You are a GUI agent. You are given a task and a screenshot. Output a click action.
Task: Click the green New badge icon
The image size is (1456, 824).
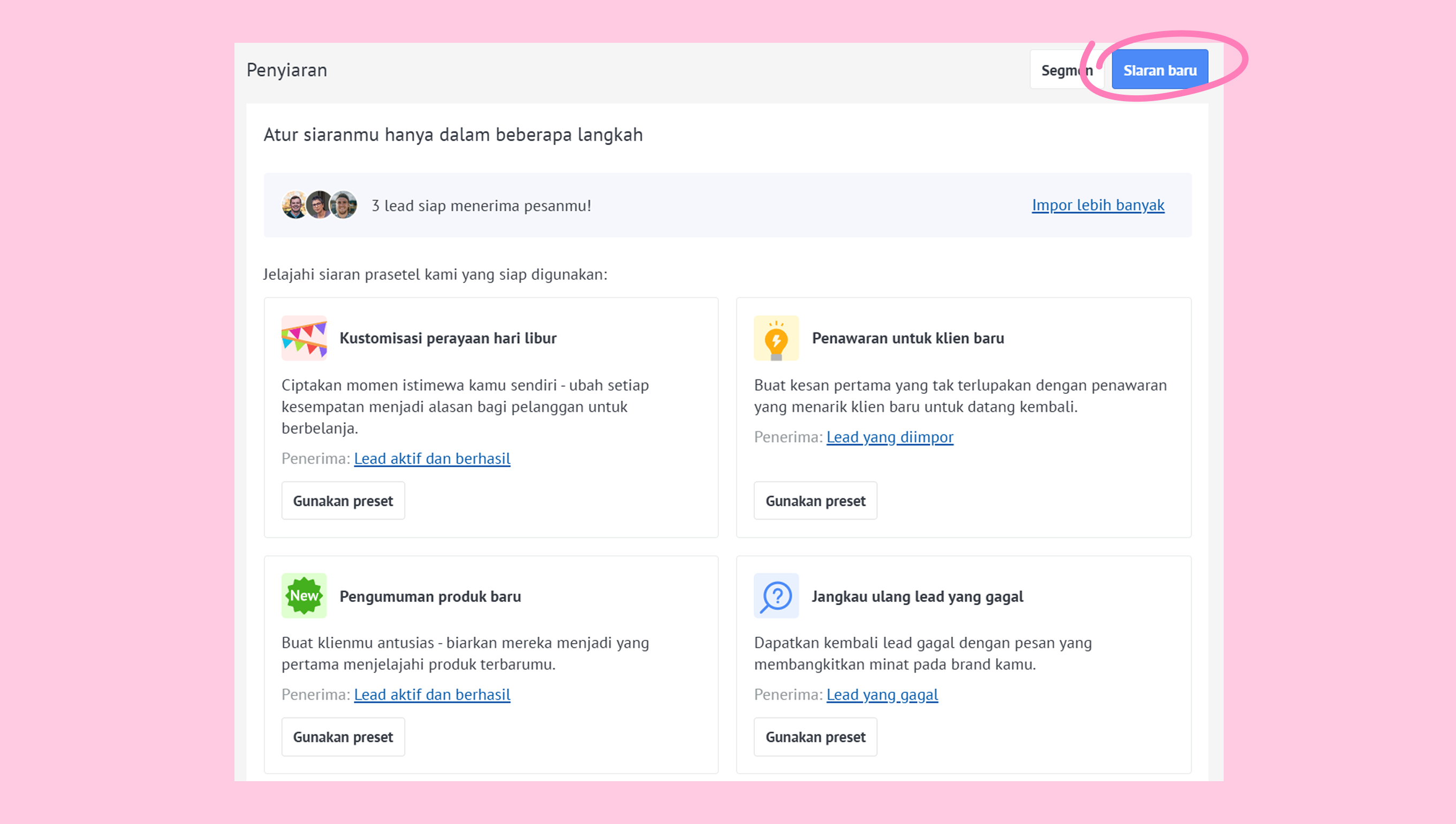pos(304,596)
